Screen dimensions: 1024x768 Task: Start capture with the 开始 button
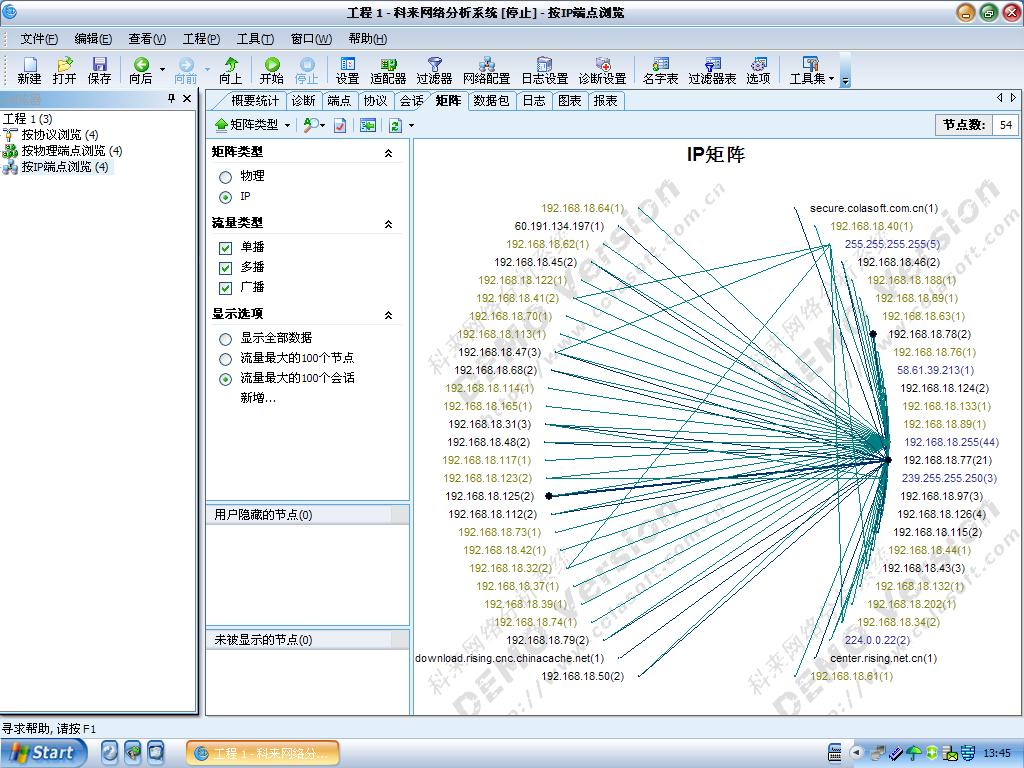(x=271, y=70)
